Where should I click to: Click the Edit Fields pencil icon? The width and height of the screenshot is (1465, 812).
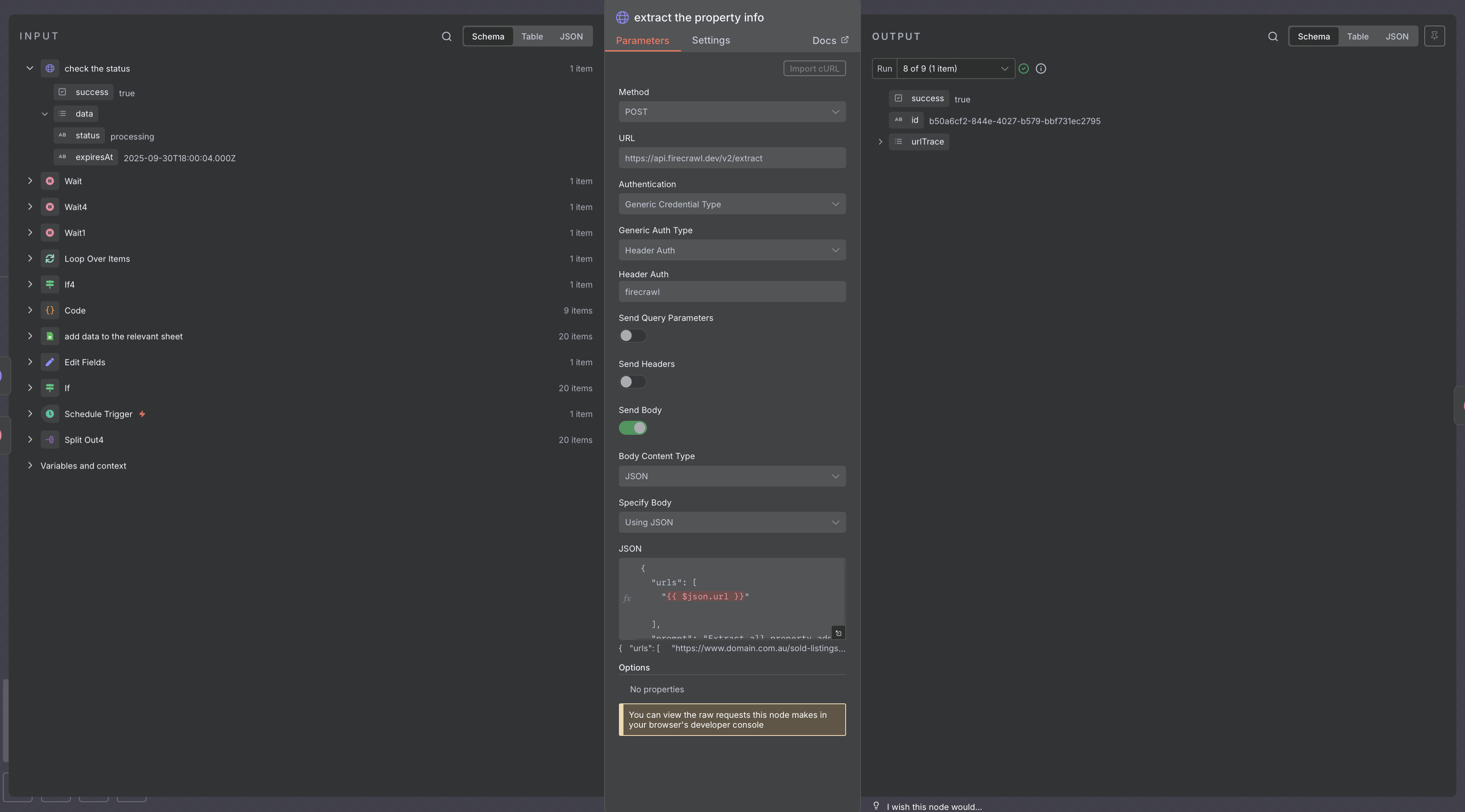tap(50, 362)
